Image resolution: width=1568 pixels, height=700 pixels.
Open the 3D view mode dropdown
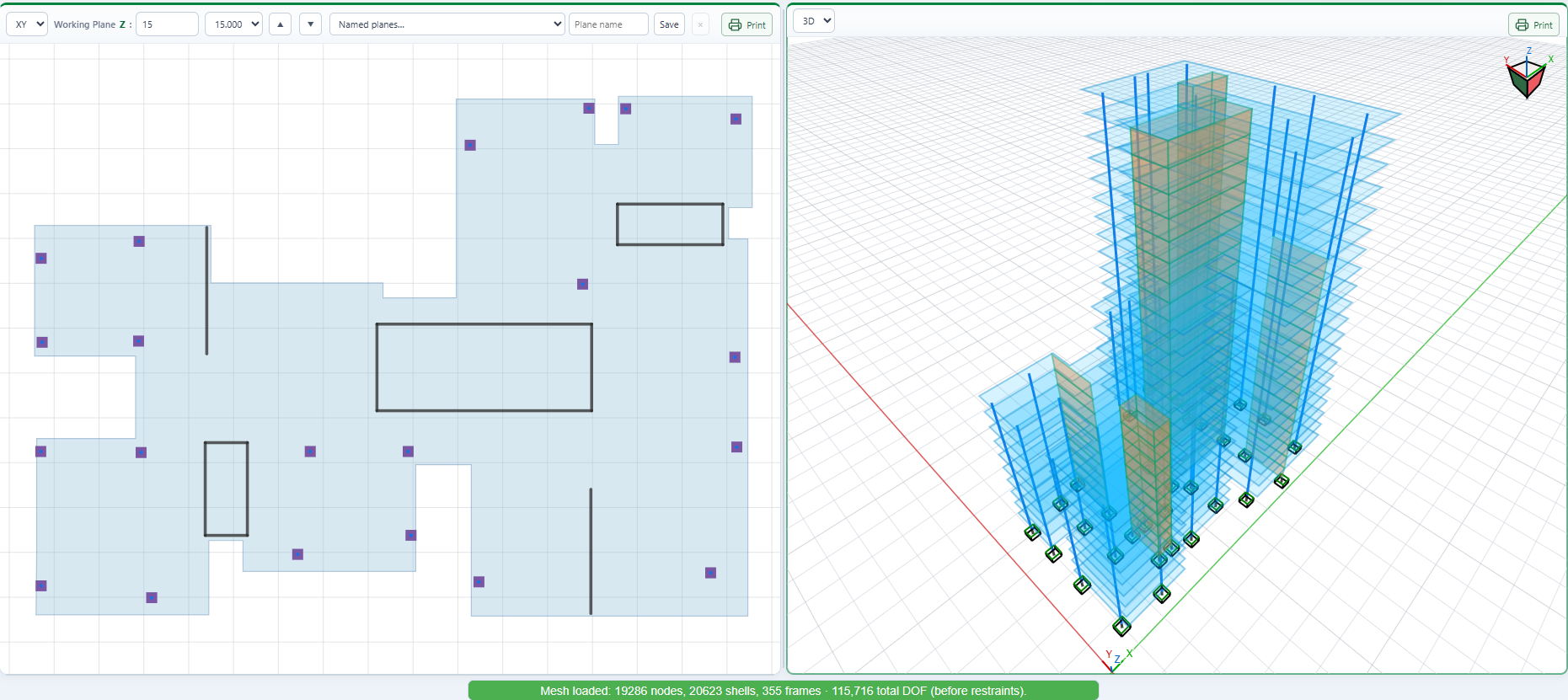[814, 21]
